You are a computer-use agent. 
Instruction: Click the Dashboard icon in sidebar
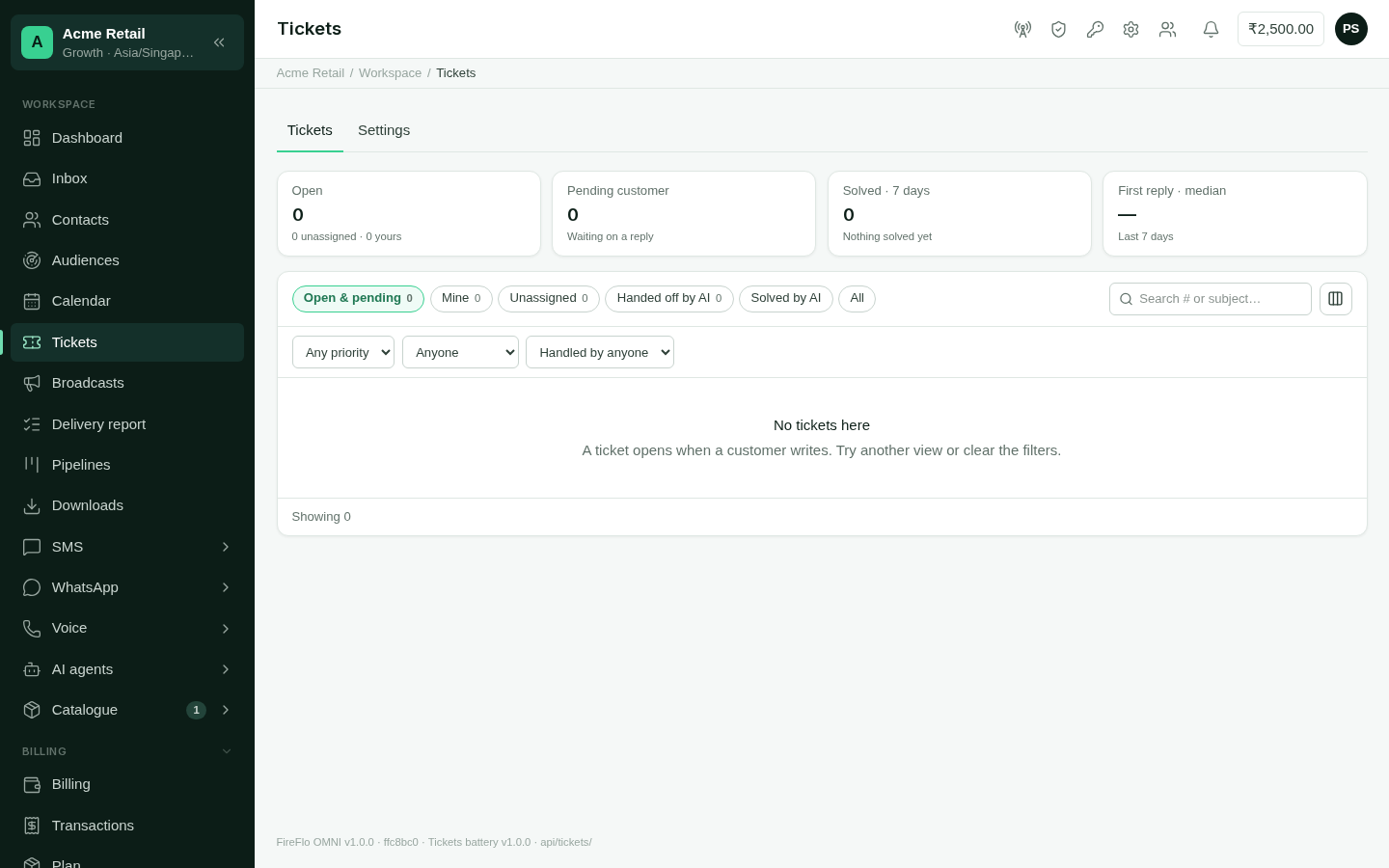click(32, 138)
